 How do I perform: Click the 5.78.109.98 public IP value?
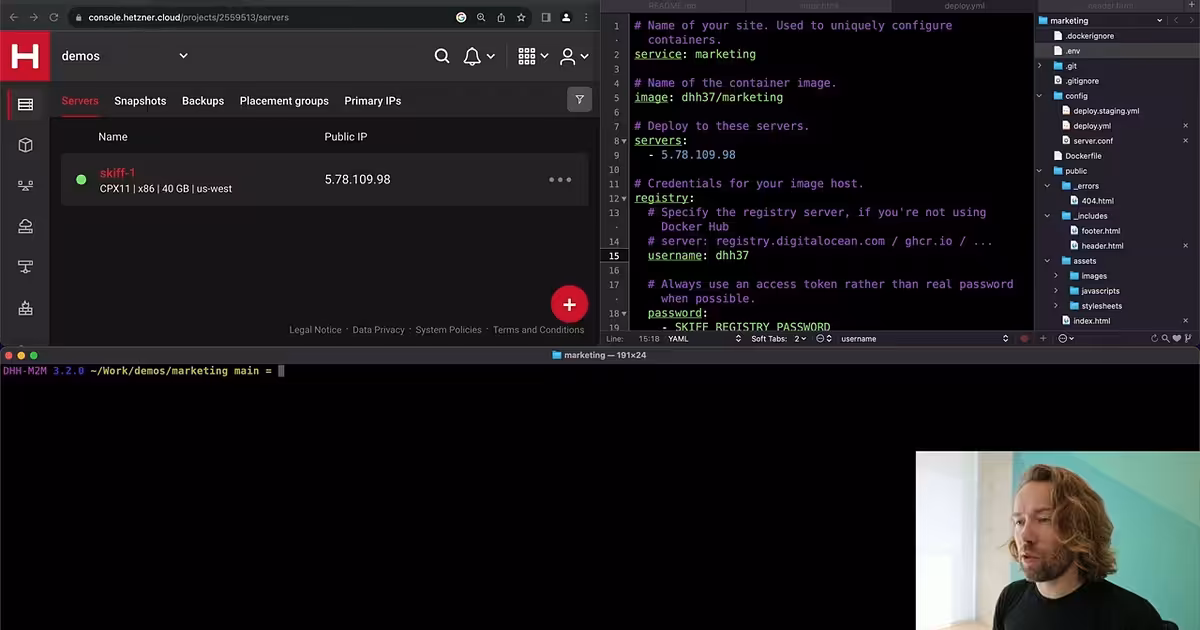357,180
